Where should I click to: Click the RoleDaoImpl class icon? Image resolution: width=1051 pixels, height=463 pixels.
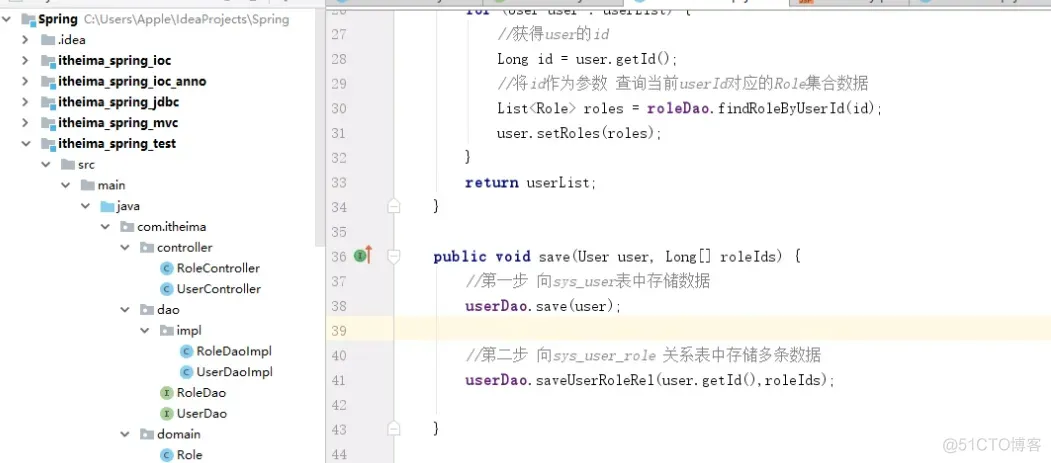click(187, 351)
